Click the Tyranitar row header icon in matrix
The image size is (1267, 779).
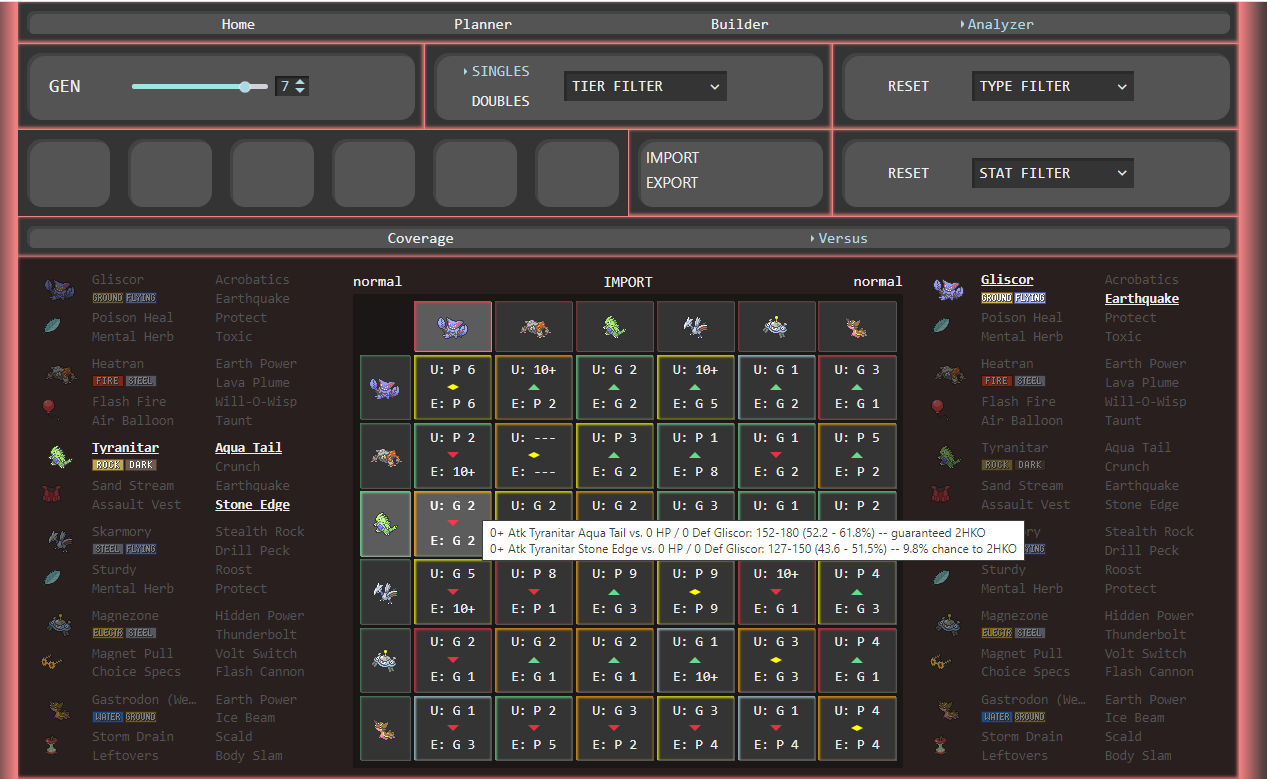coord(385,524)
